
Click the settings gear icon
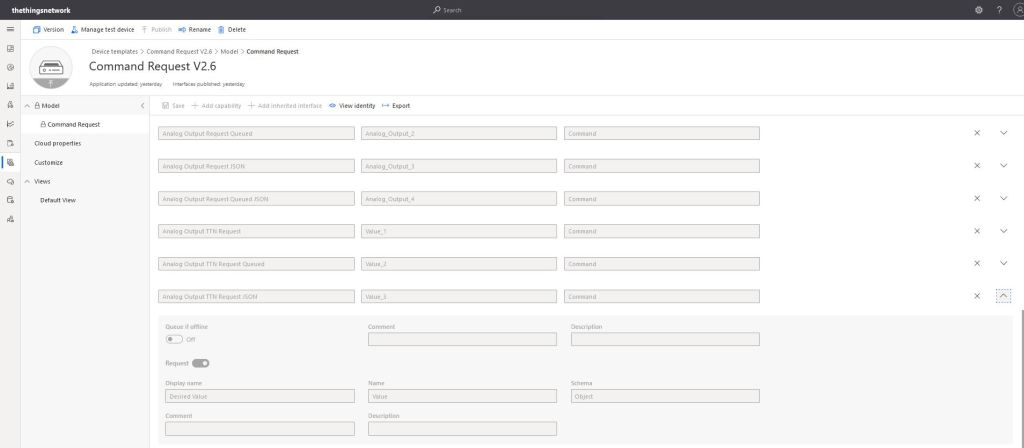(x=978, y=9)
